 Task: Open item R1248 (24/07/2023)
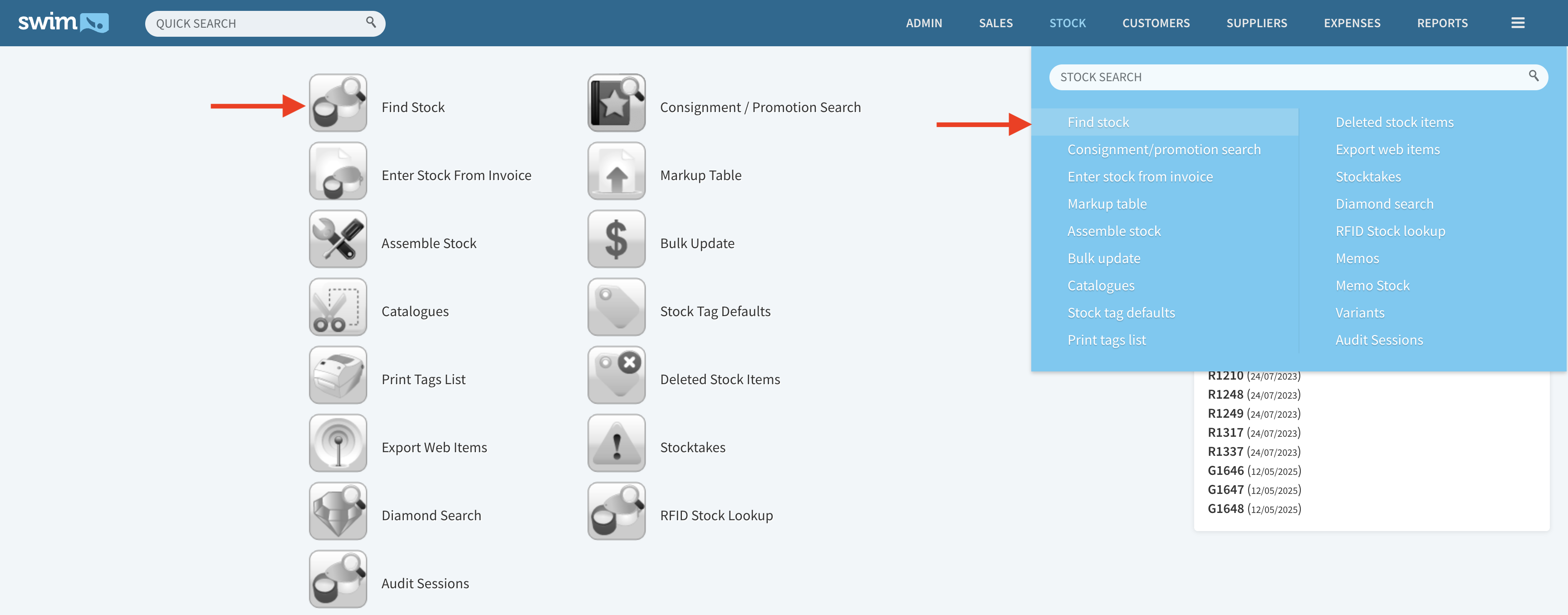pyautogui.click(x=1254, y=395)
